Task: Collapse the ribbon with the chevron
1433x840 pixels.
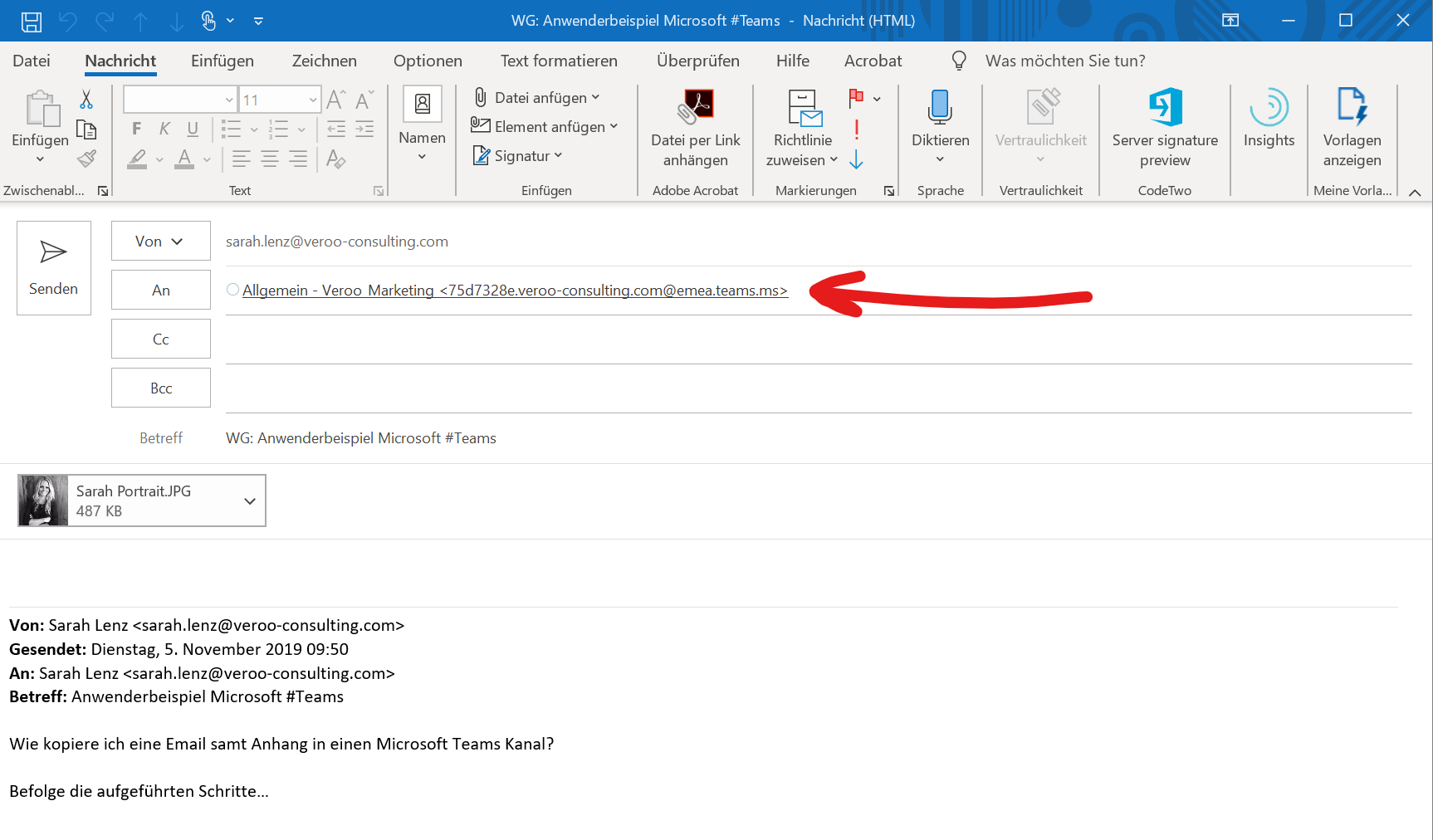Action: coord(1415,192)
